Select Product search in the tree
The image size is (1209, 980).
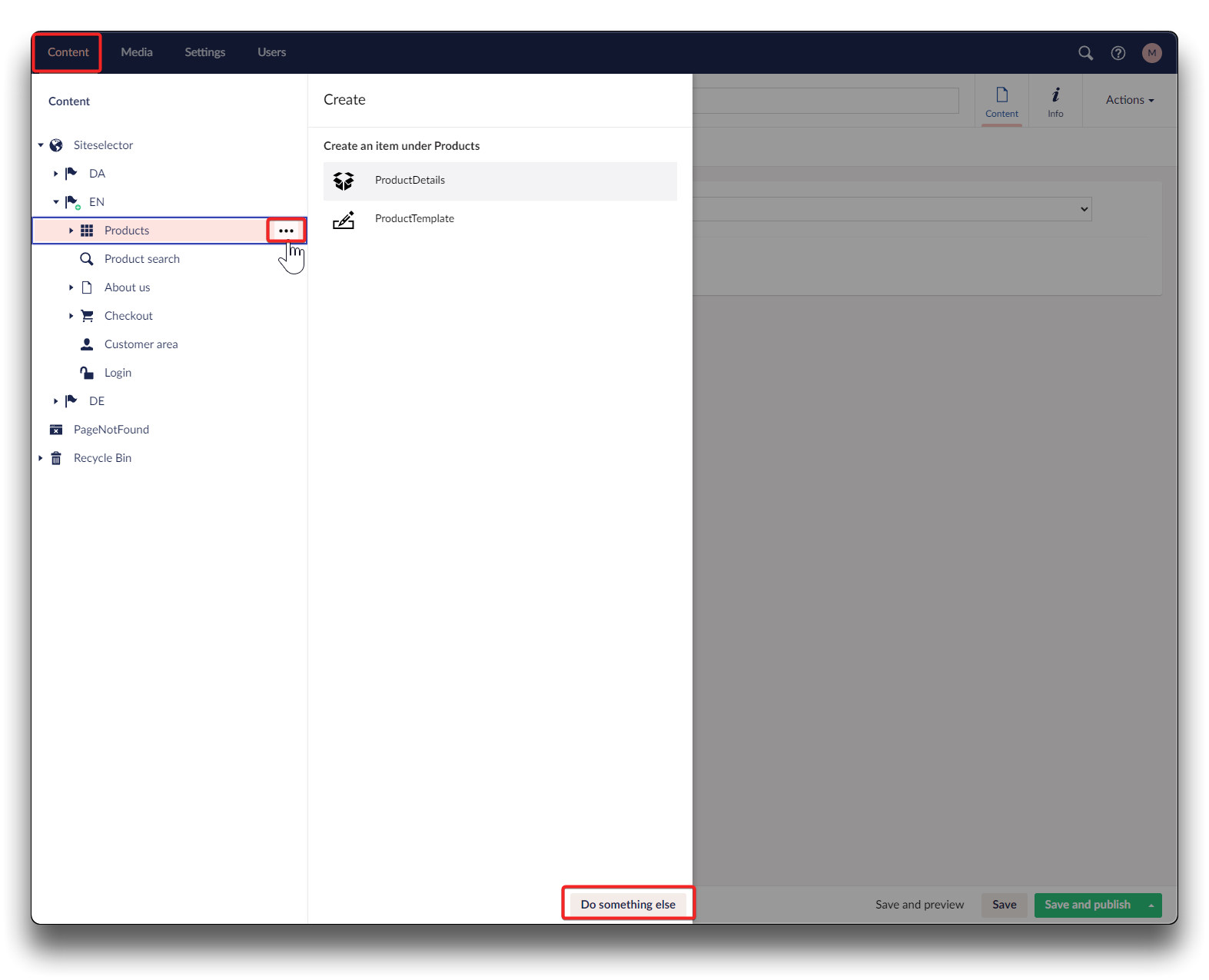(x=141, y=259)
